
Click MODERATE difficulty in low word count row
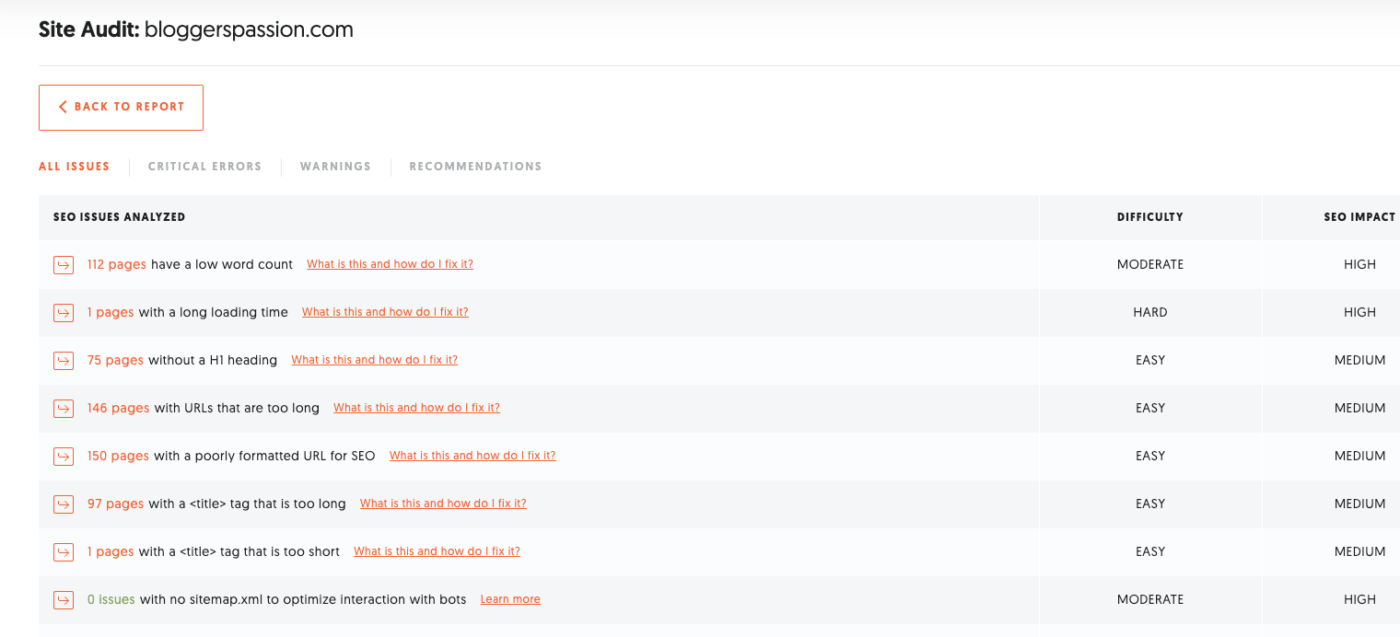tap(1150, 264)
